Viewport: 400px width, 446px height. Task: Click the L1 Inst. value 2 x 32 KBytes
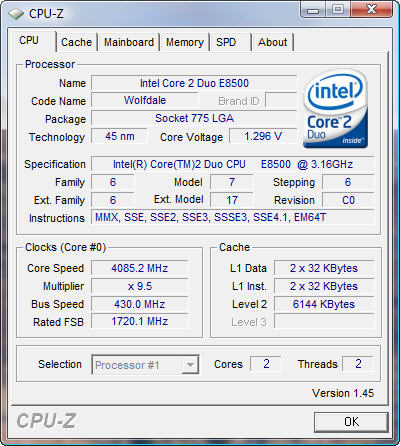tap(324, 286)
